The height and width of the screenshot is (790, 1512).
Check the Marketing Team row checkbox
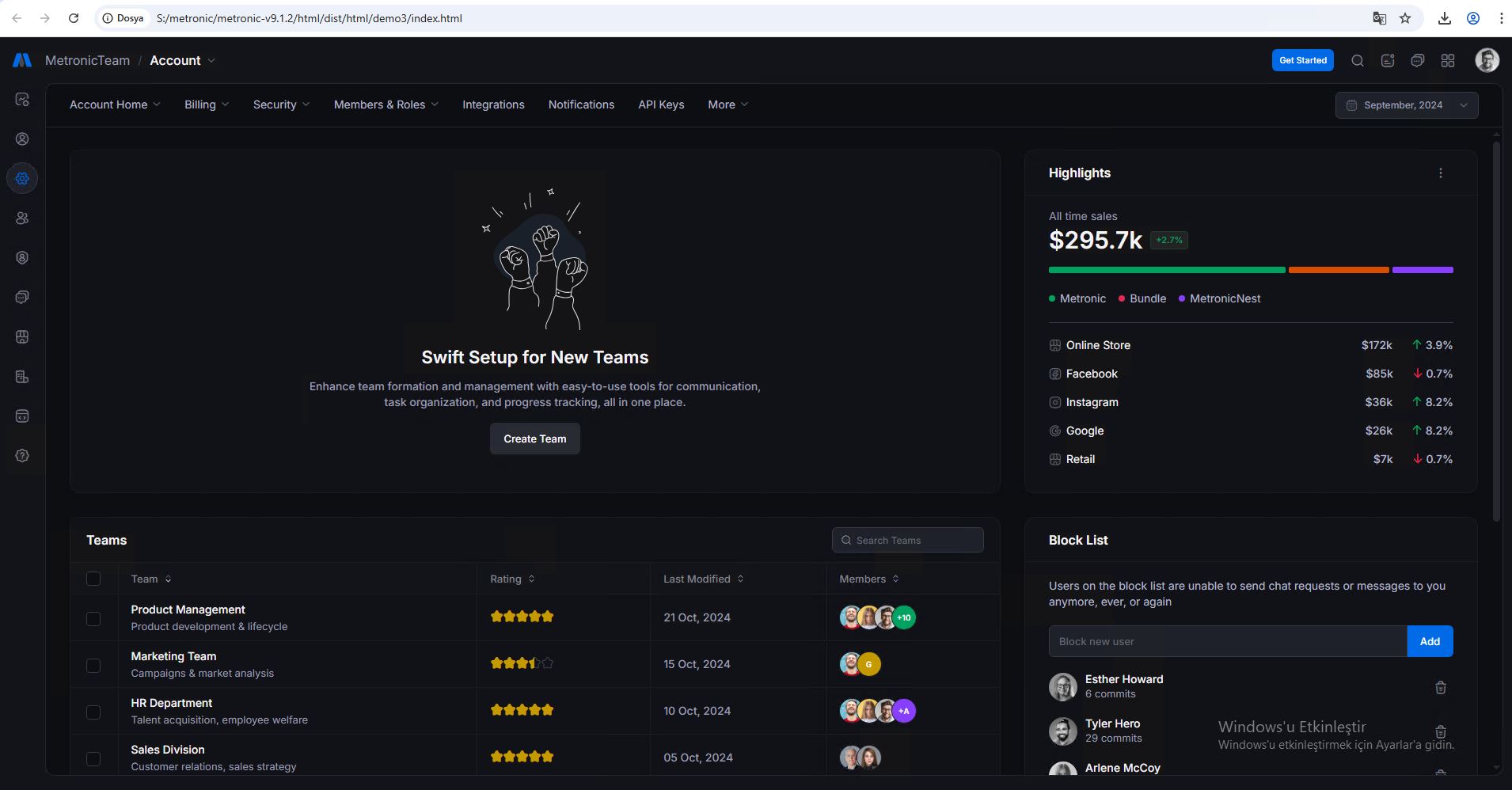[93, 665]
